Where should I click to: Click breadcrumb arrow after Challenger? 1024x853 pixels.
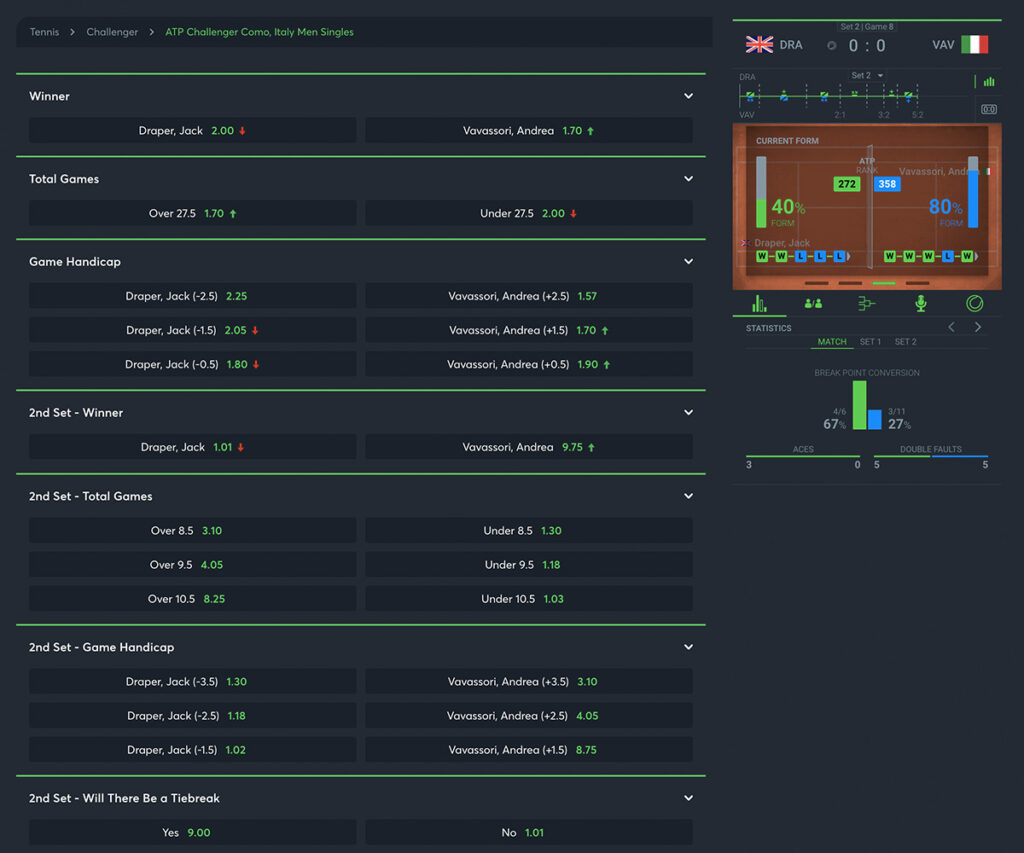[152, 32]
